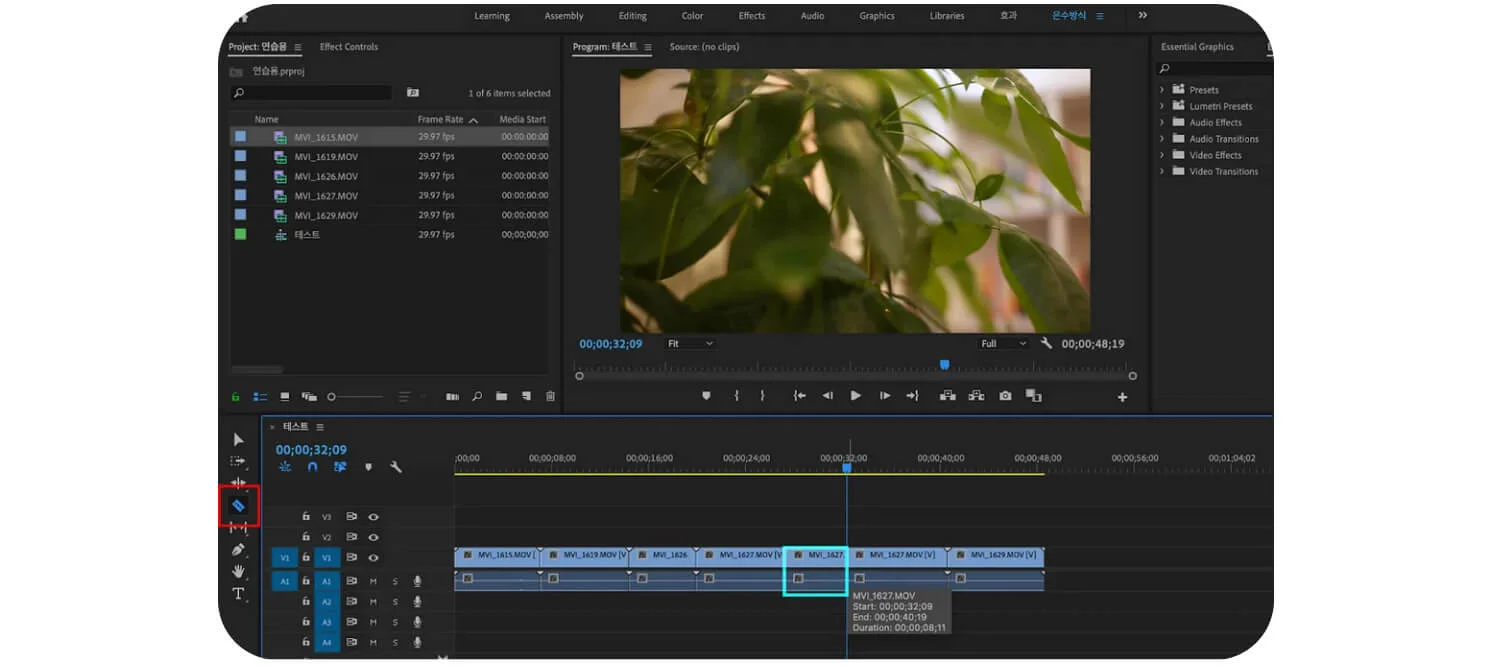
Task: Sort project items by Name column
Action: point(266,119)
